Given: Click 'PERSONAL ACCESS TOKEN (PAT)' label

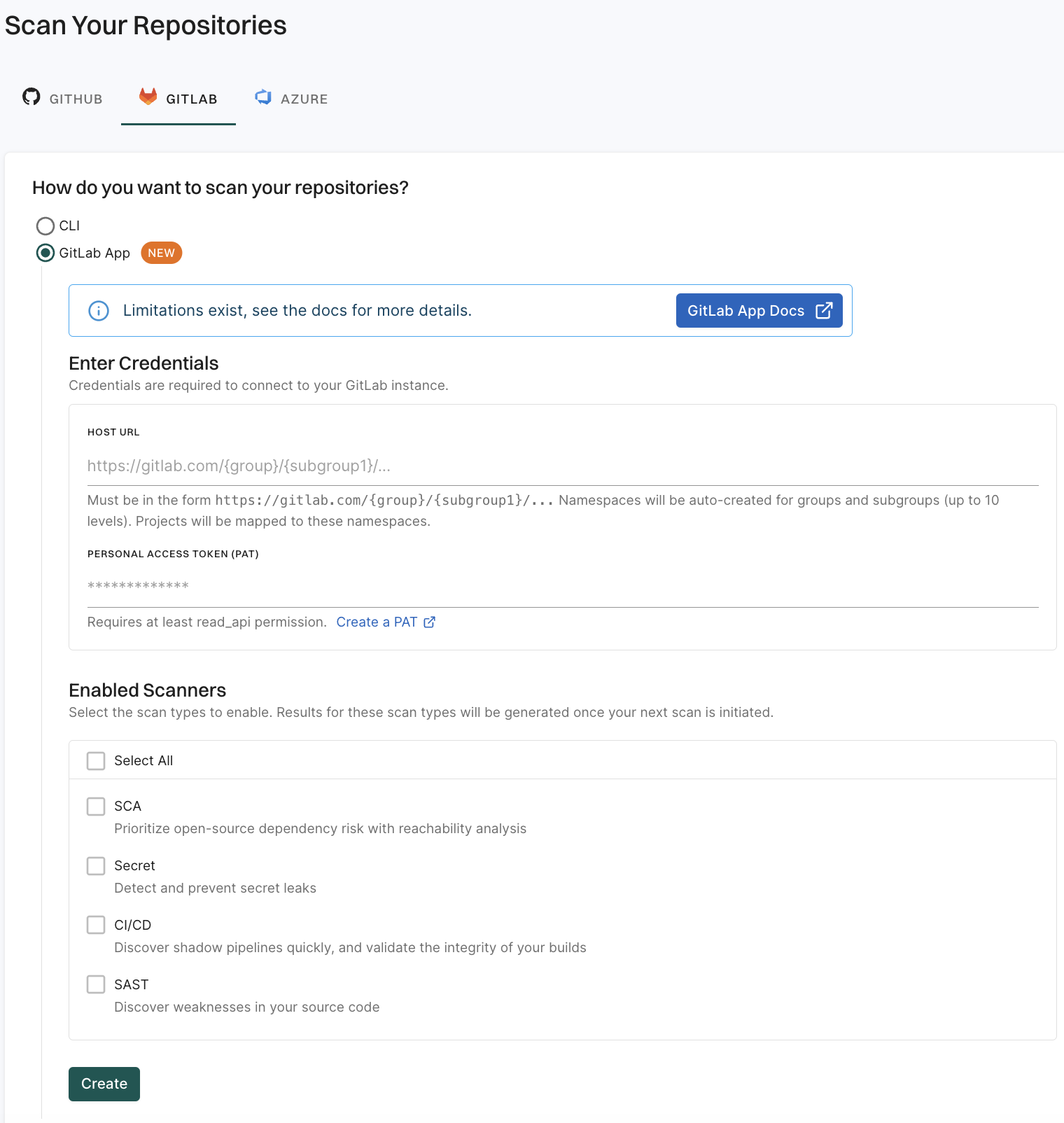Looking at the screenshot, I should click(173, 554).
